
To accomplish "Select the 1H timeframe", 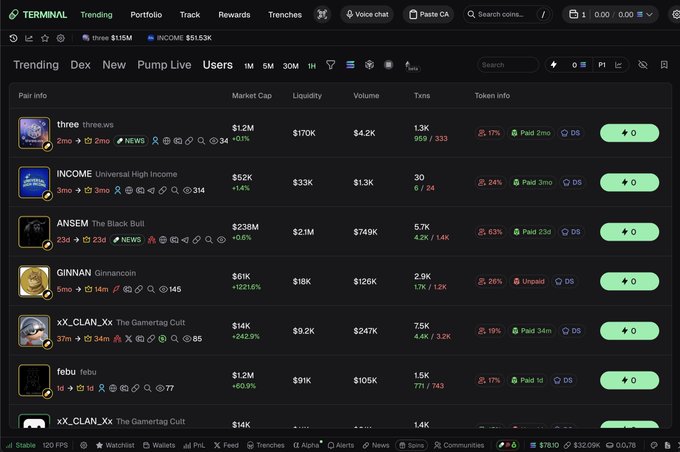I will (312, 66).
